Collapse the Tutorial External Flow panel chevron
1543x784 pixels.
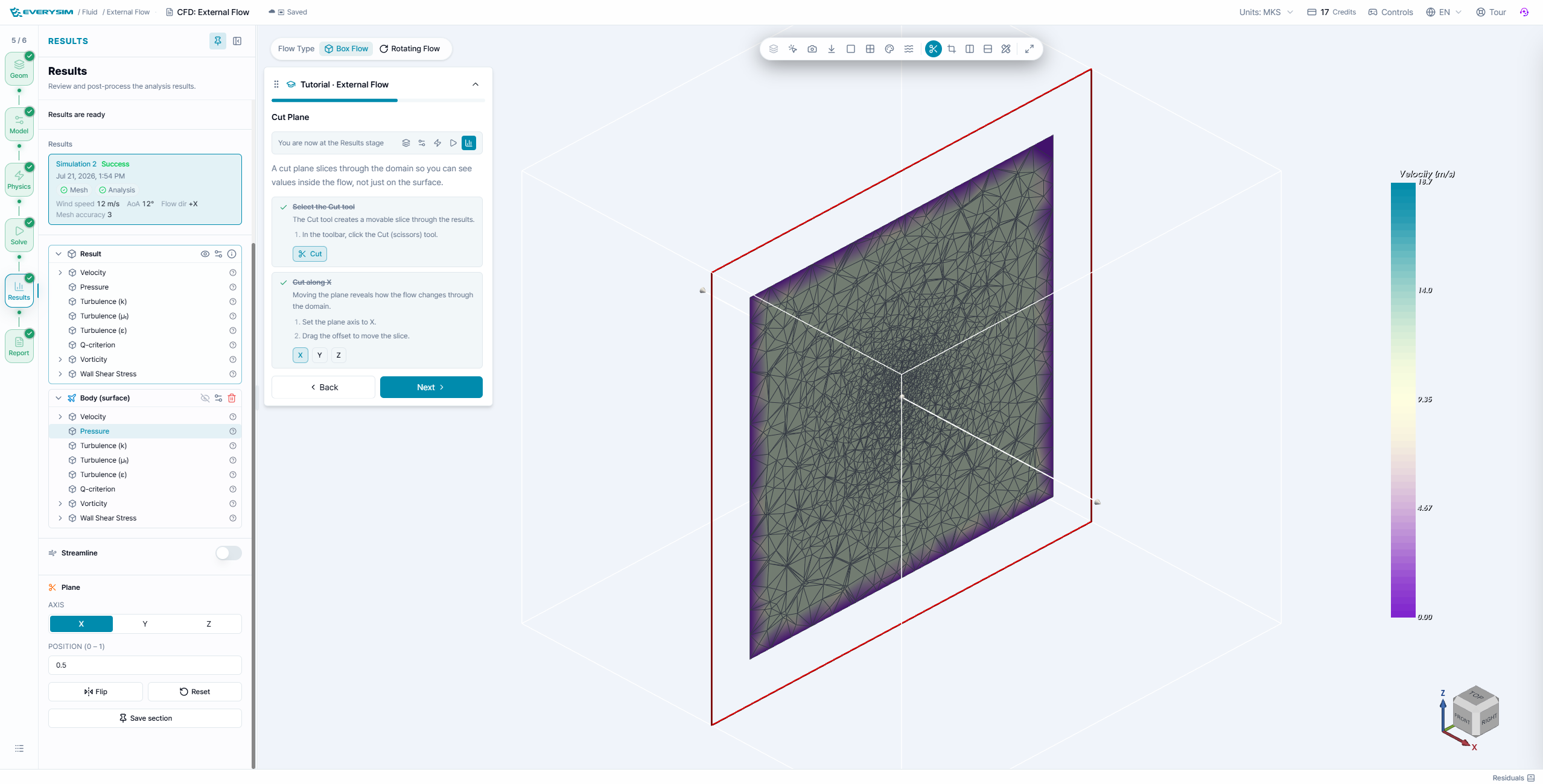(476, 84)
